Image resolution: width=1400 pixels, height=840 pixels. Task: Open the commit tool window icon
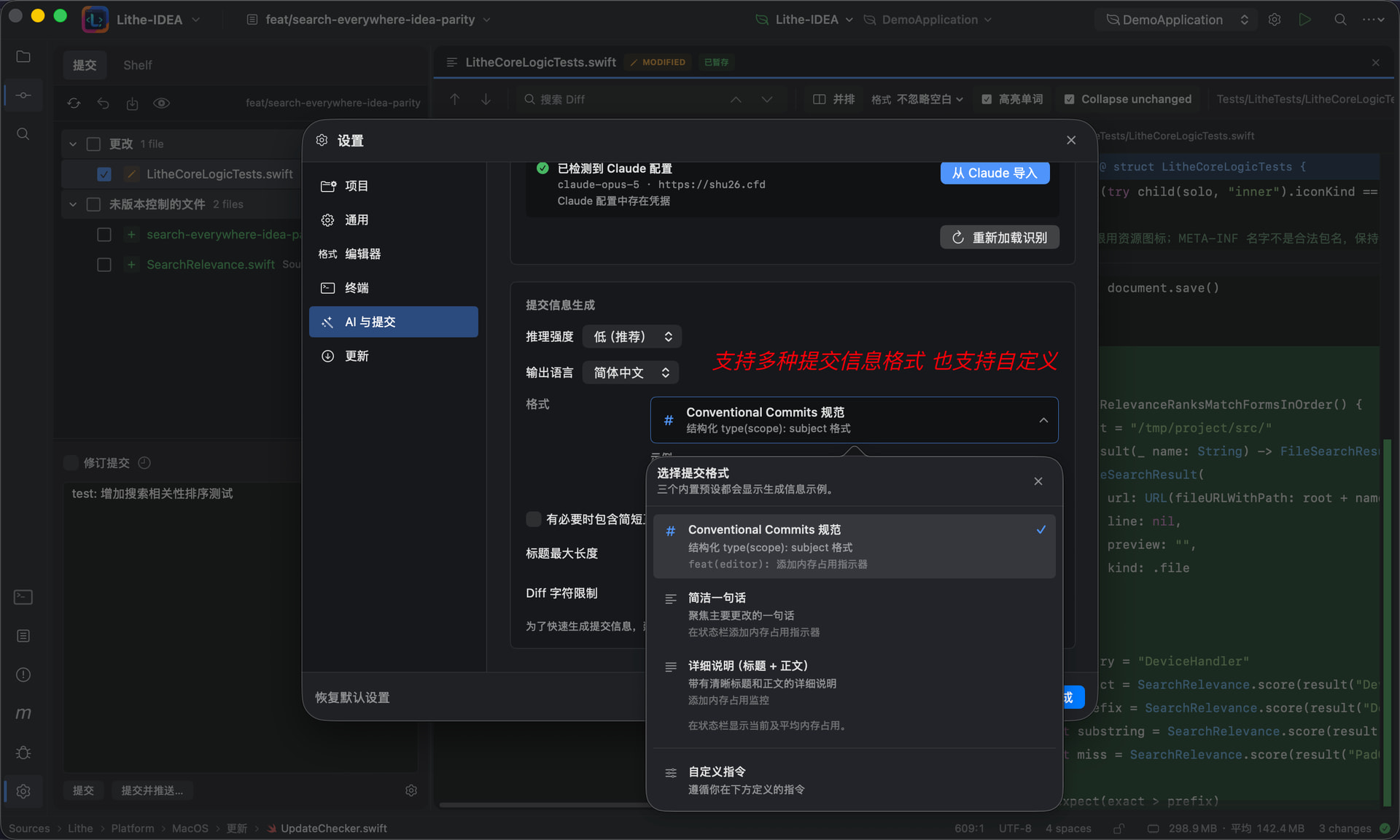(x=23, y=96)
